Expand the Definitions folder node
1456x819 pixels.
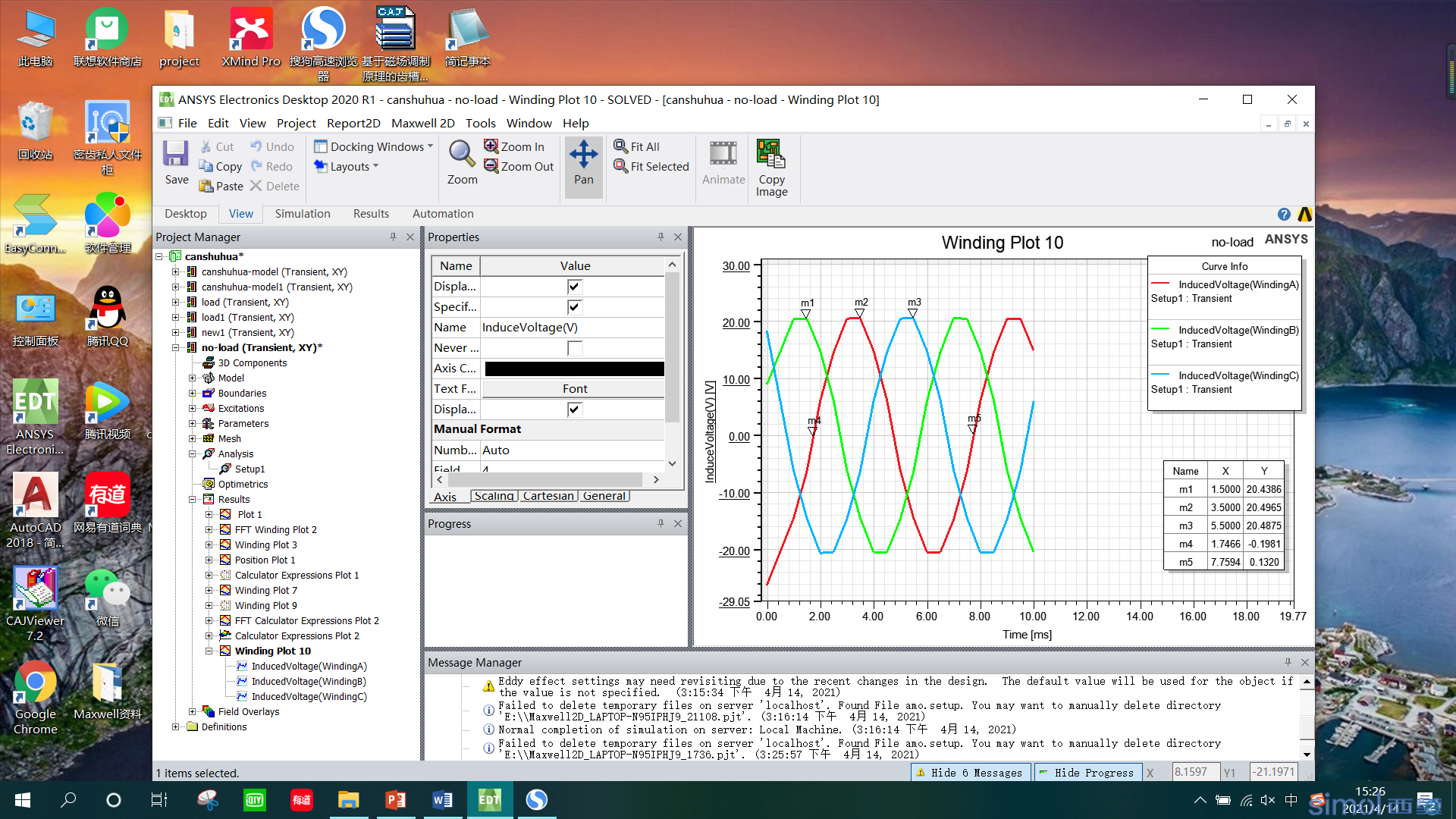click(175, 726)
